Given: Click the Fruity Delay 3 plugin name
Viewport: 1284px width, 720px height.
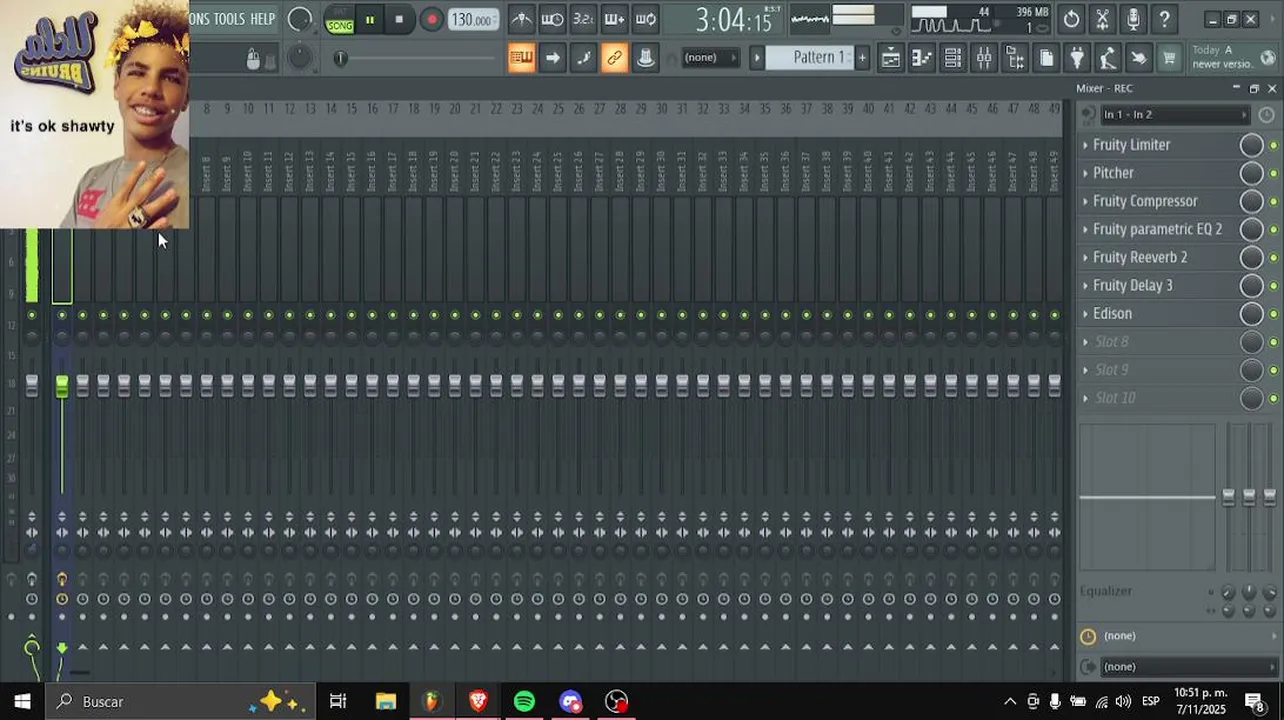Looking at the screenshot, I should click(1133, 285).
